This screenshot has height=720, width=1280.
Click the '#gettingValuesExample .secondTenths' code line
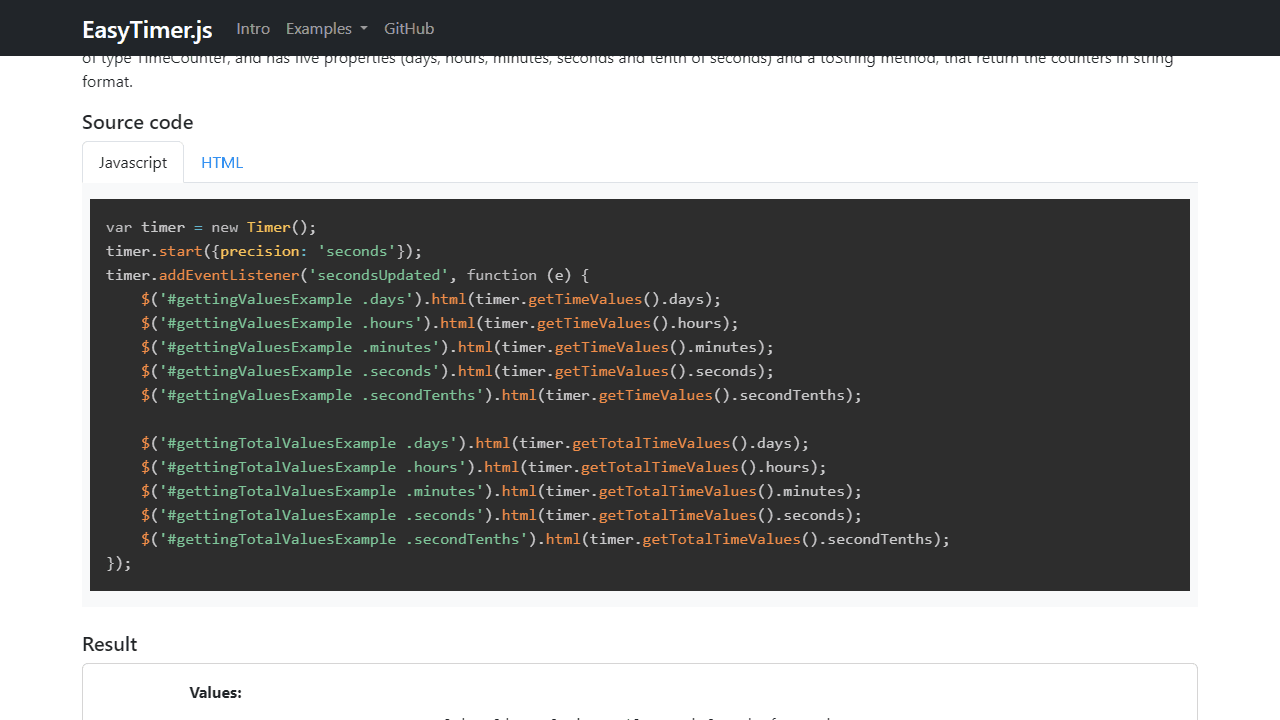coord(502,395)
